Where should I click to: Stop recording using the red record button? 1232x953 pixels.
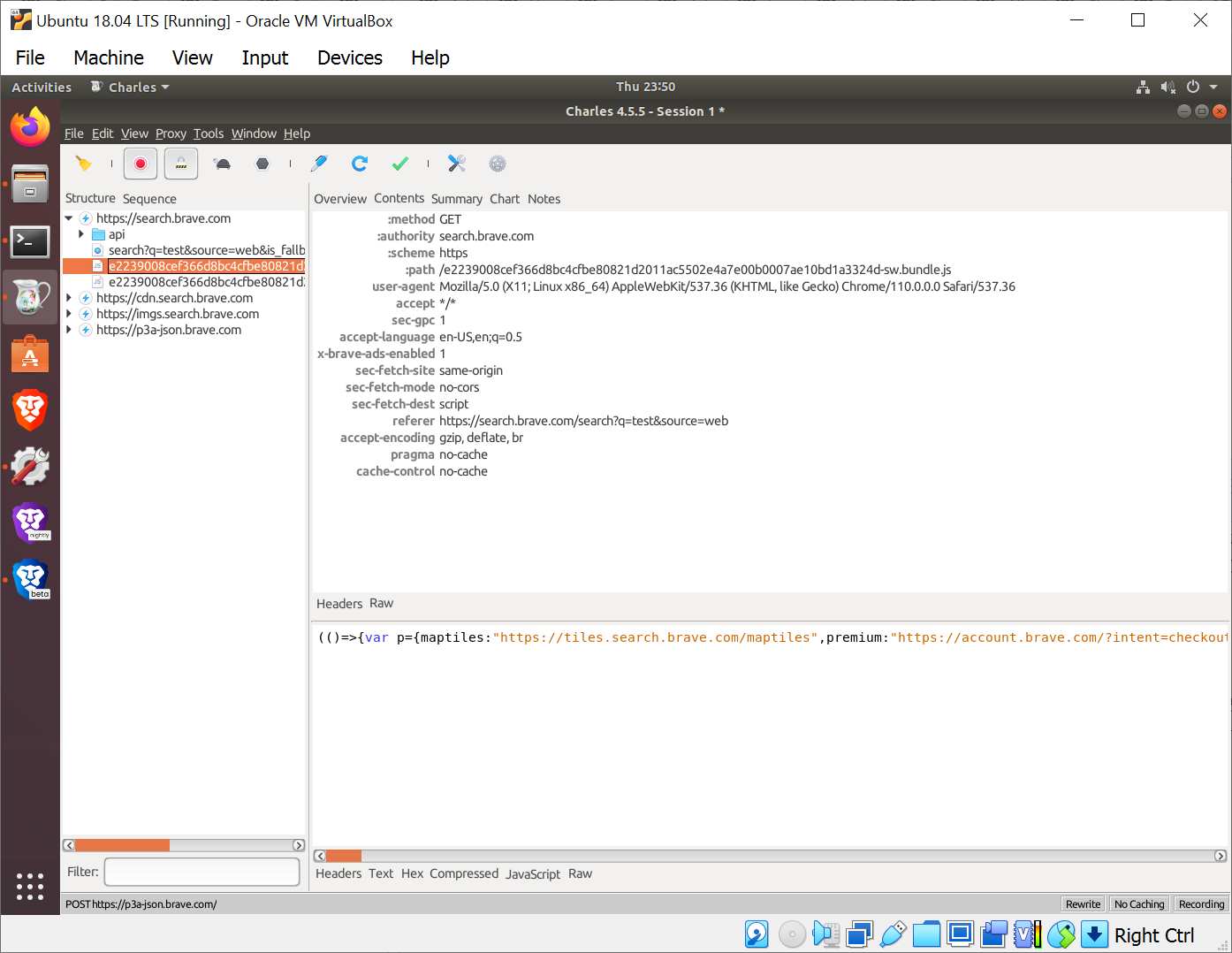coord(140,164)
